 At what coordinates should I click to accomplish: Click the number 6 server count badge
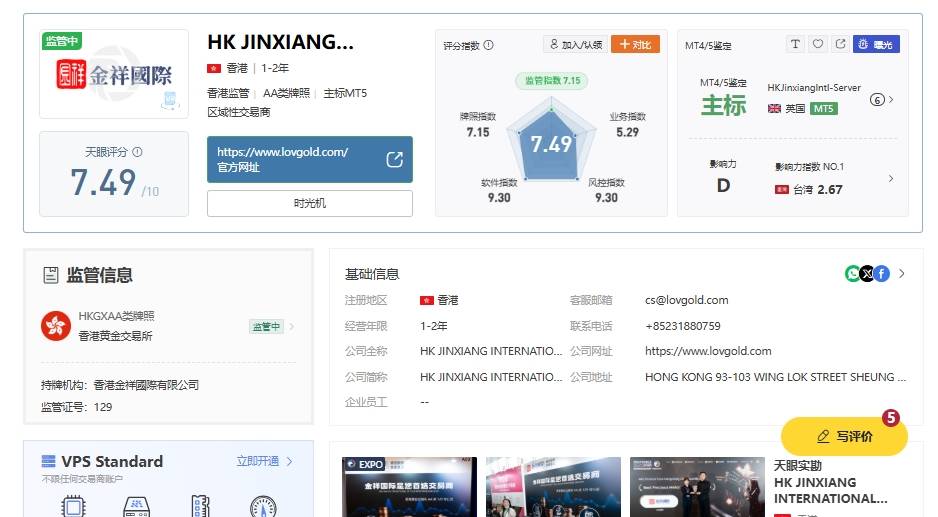(x=876, y=100)
